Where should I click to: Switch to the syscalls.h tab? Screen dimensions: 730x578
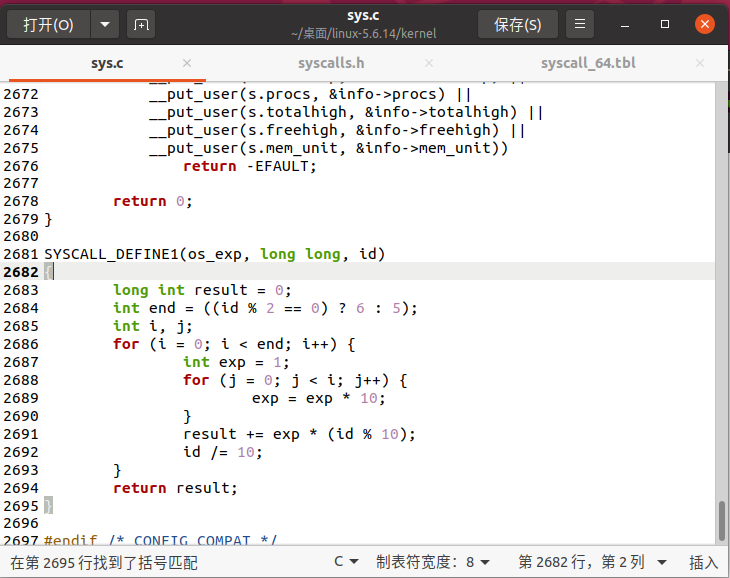(331, 63)
